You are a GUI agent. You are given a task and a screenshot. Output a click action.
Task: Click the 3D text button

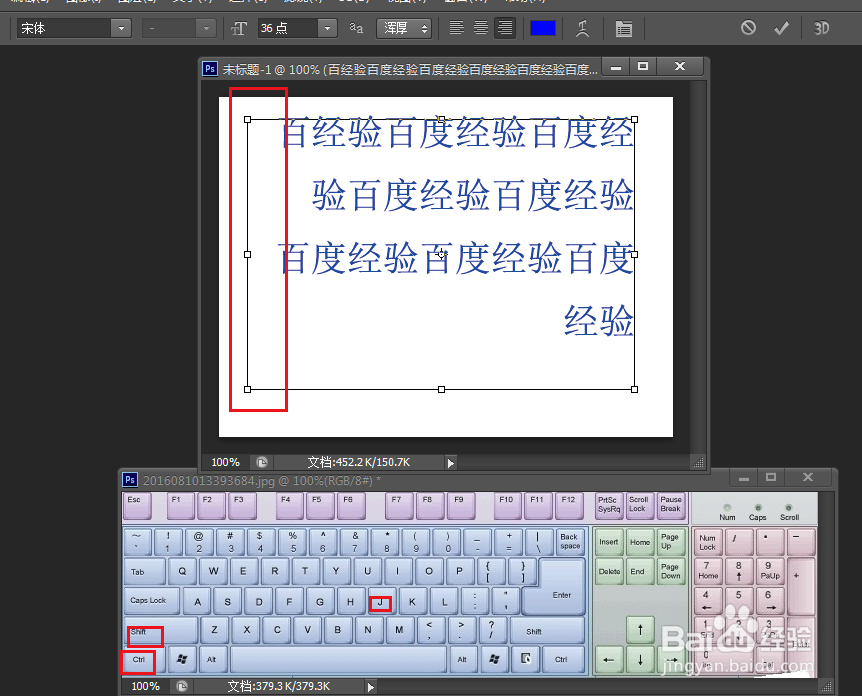[x=821, y=28]
